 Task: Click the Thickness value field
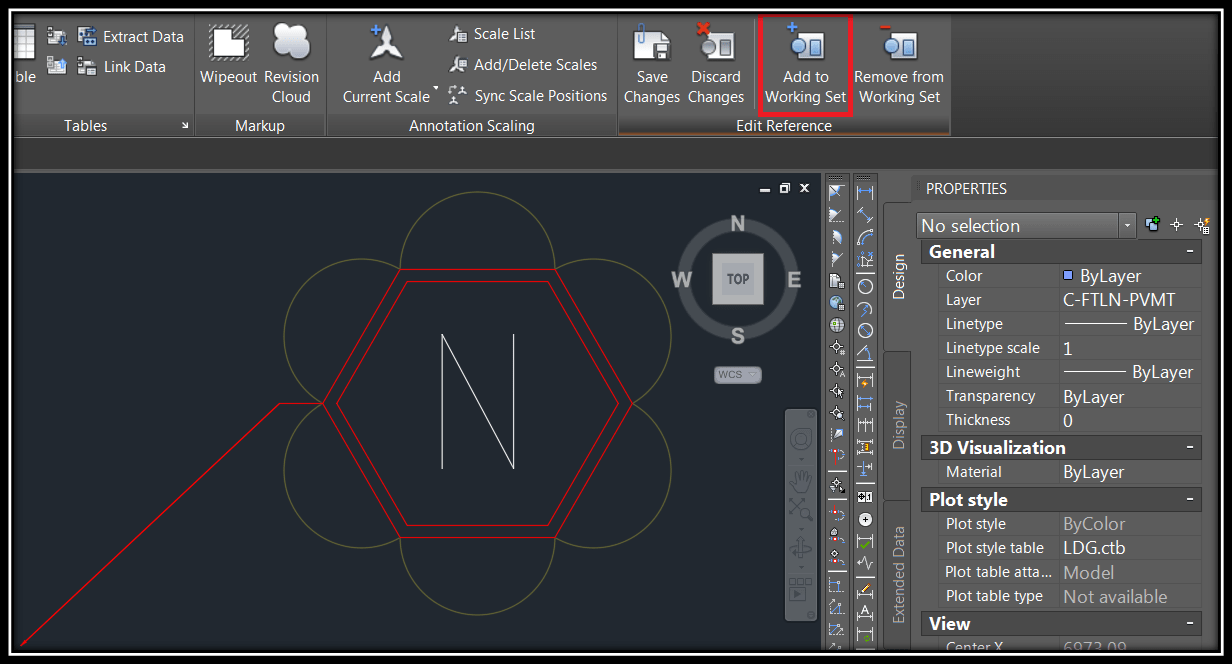[1130, 420]
